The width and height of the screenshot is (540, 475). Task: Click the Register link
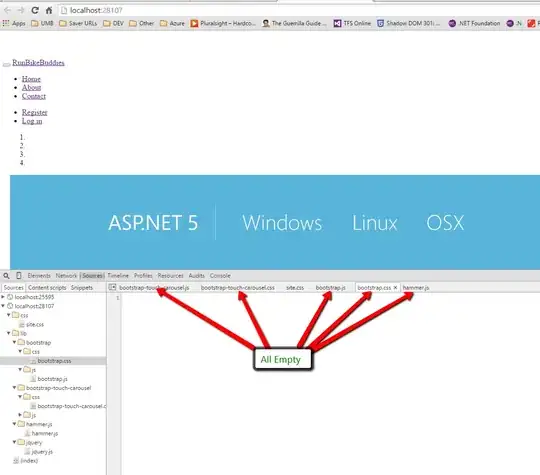pyautogui.click(x=34, y=112)
